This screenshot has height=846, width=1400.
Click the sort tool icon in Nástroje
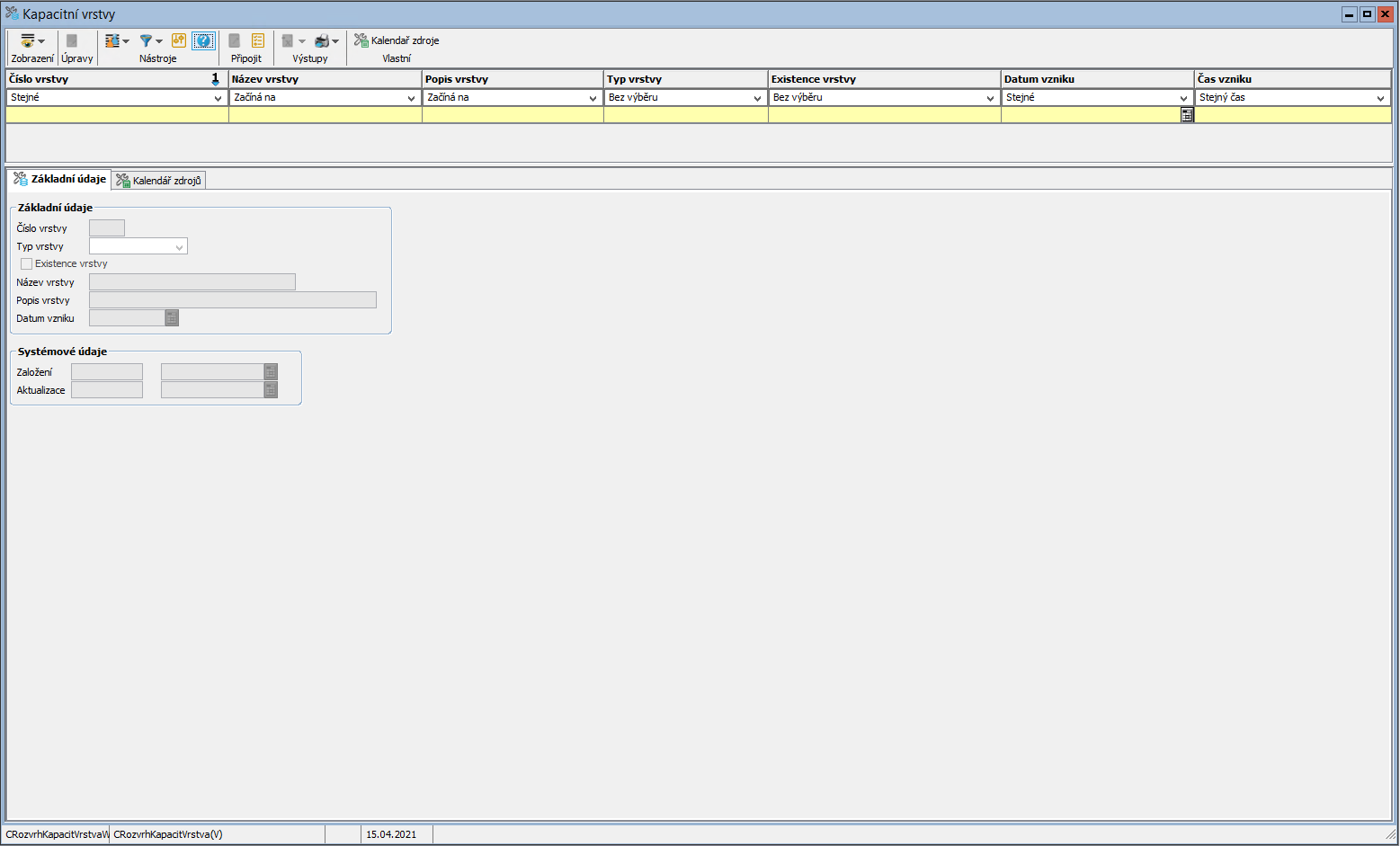112,41
